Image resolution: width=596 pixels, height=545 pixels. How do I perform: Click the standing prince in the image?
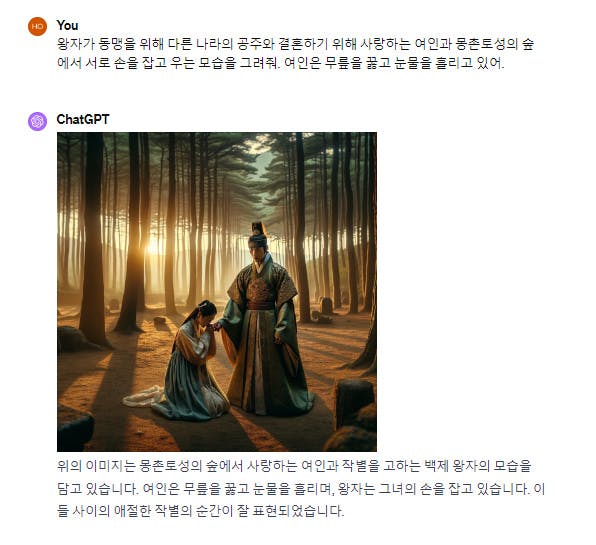(264, 323)
